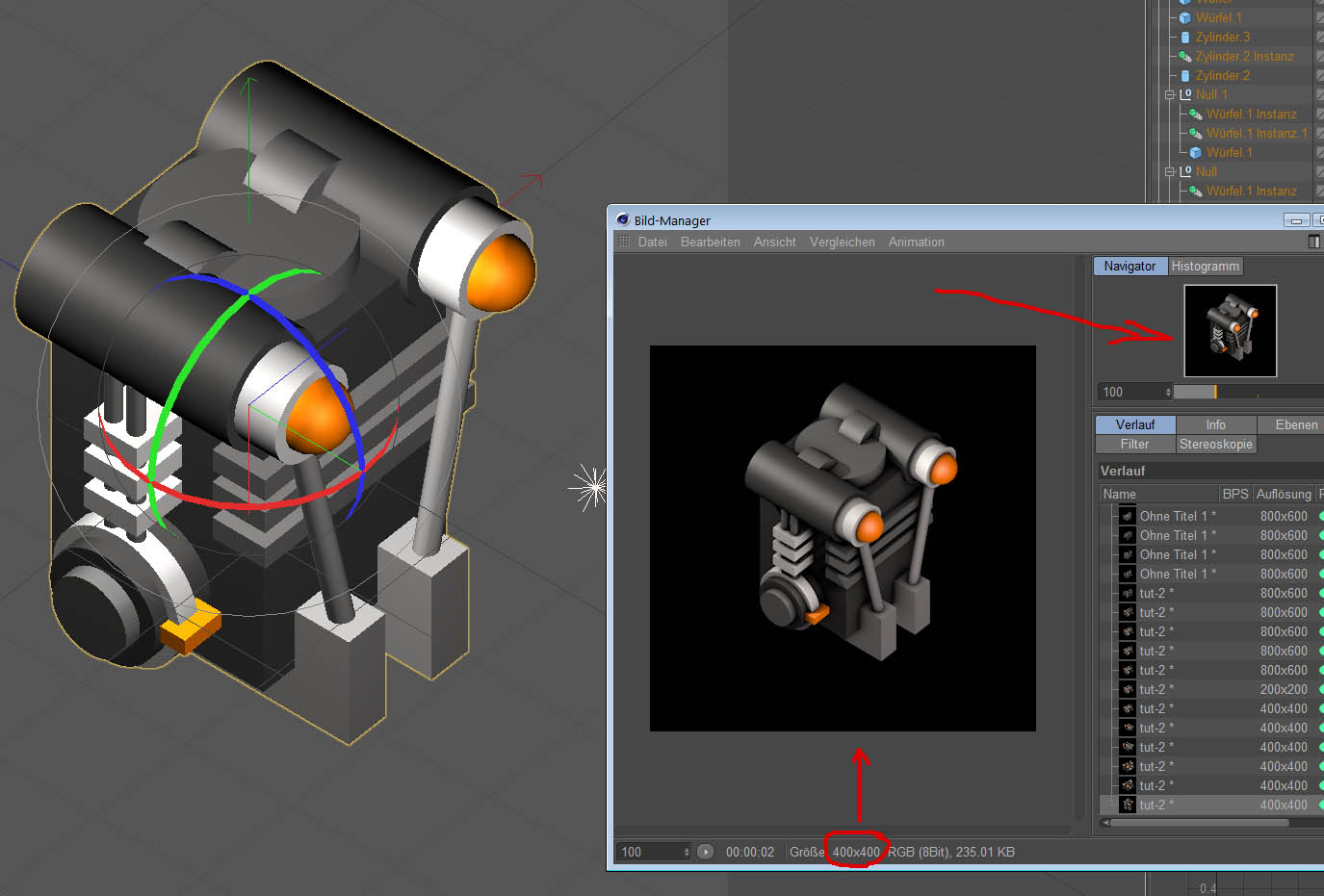Open the Datei menu in Bild-Manager
Screen dimensions: 1324x896
pyautogui.click(x=653, y=242)
